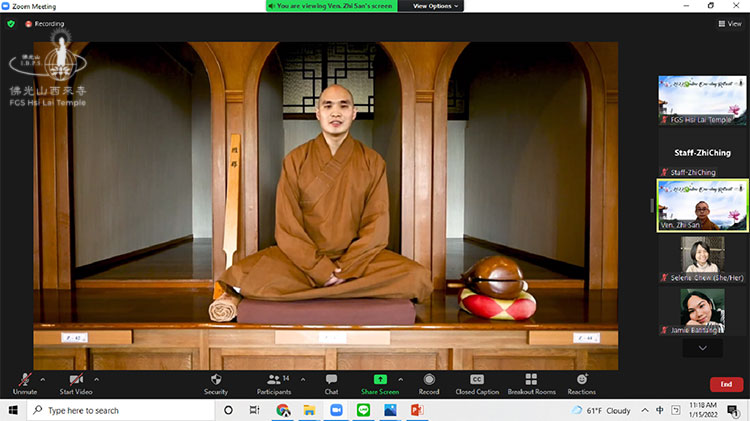The image size is (750, 421).
Task: Click the Recording indicator
Action: [44, 23]
